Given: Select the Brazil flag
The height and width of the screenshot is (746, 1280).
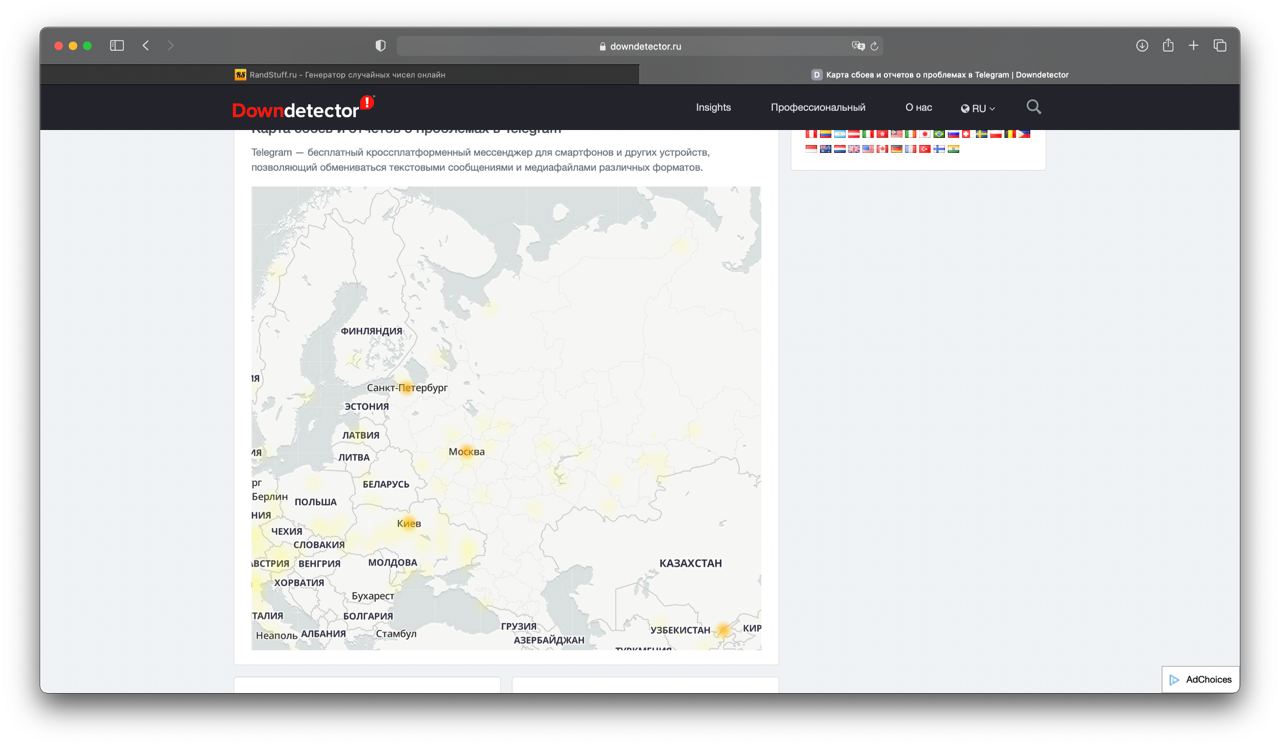Looking at the screenshot, I should point(939,134).
